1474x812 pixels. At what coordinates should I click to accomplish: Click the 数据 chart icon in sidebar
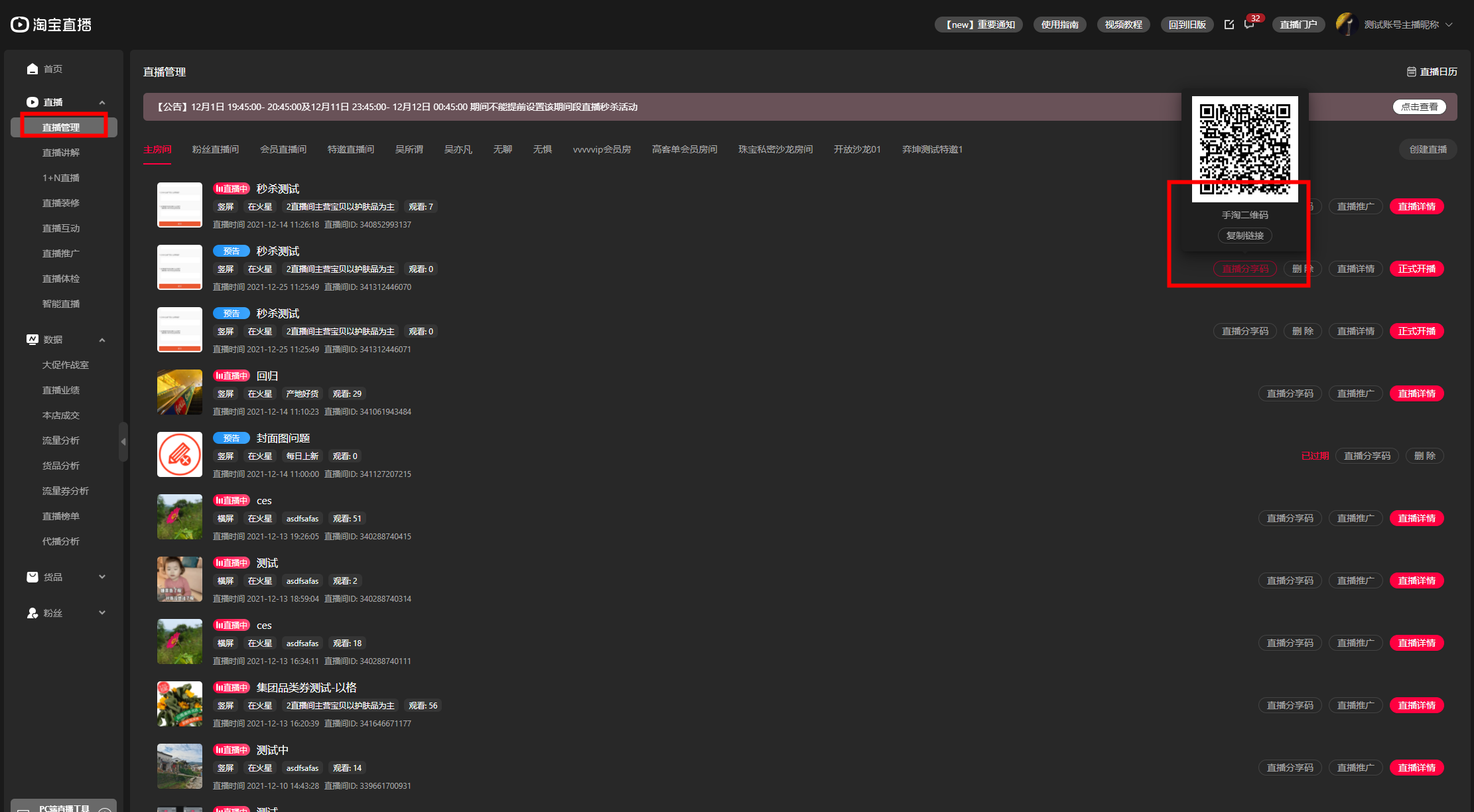click(x=33, y=340)
